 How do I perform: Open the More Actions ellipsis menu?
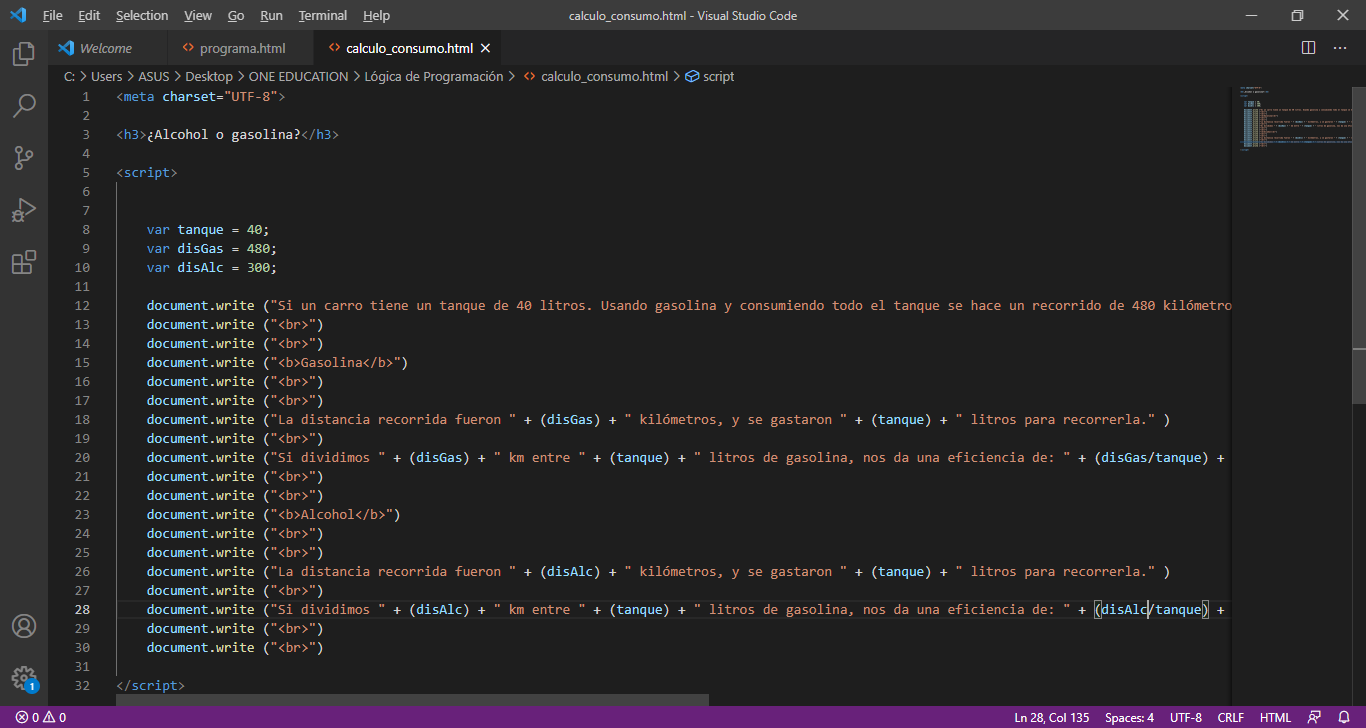[1340, 48]
